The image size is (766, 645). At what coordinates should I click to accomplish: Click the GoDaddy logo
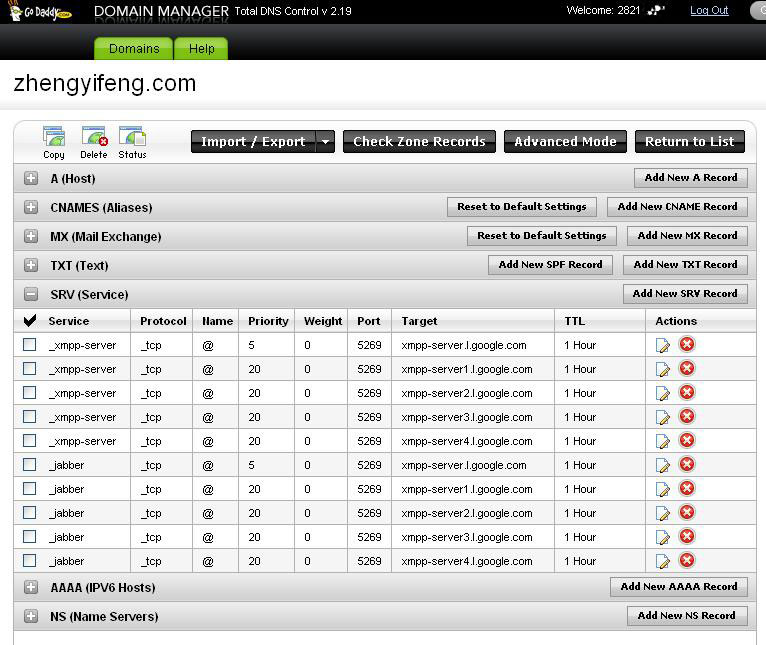point(41,12)
